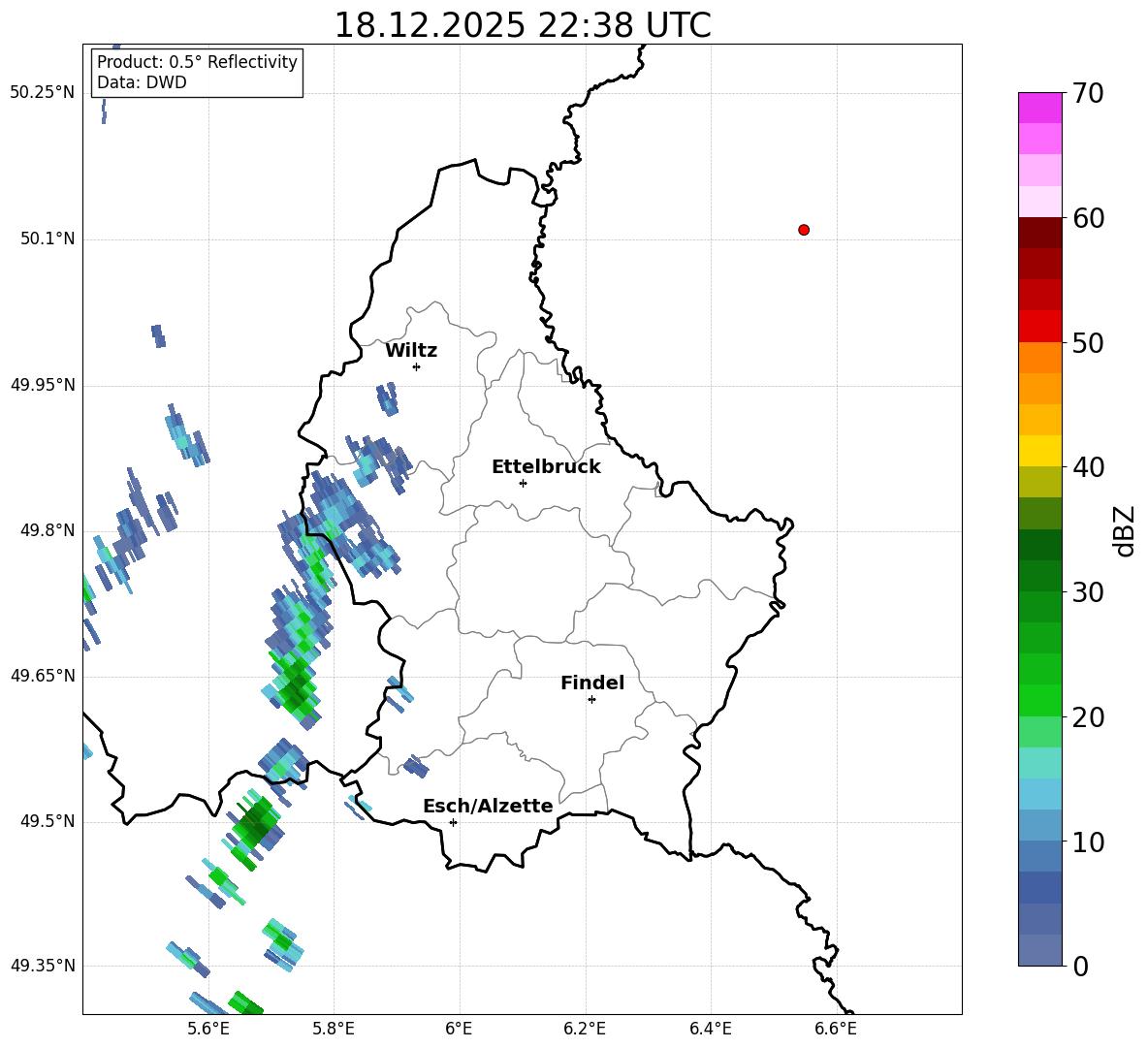Click the title '18.12.2025 22:38 UTC'

coord(522,25)
